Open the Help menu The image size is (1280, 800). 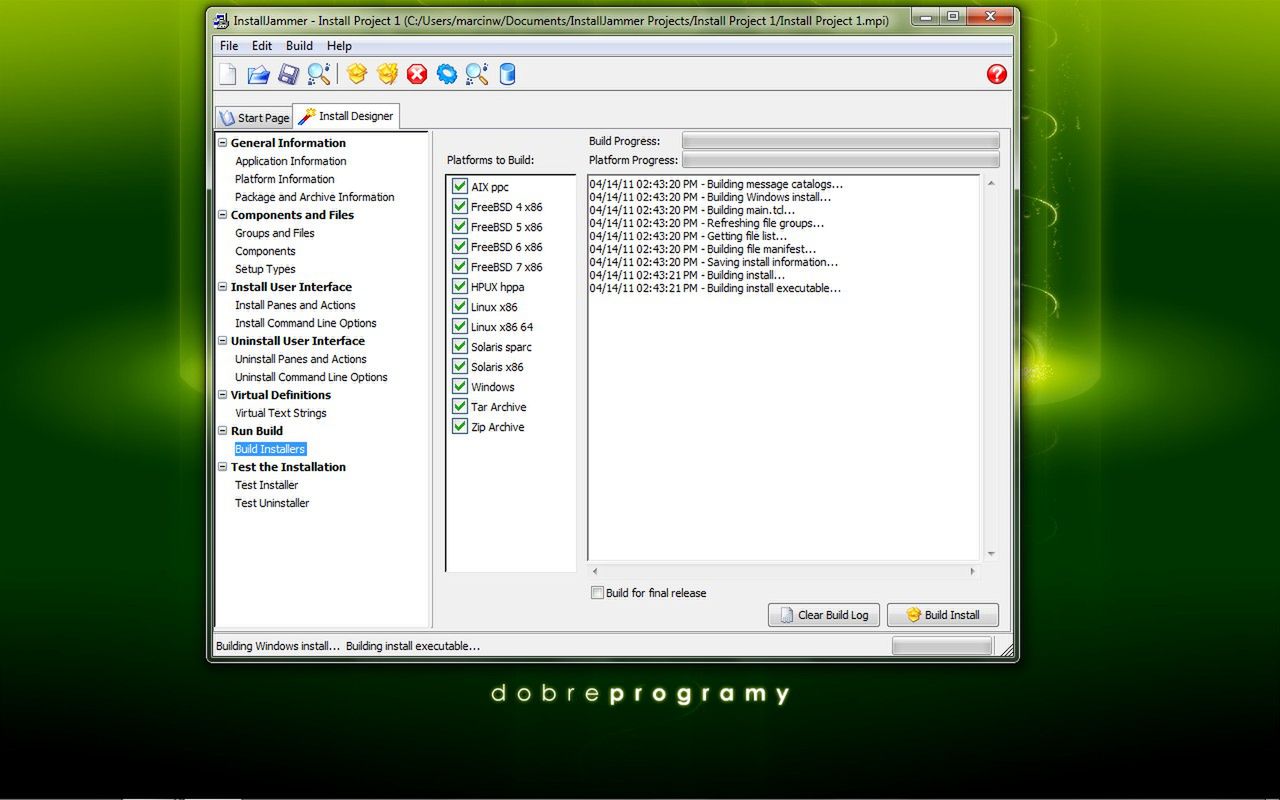pyautogui.click(x=339, y=46)
